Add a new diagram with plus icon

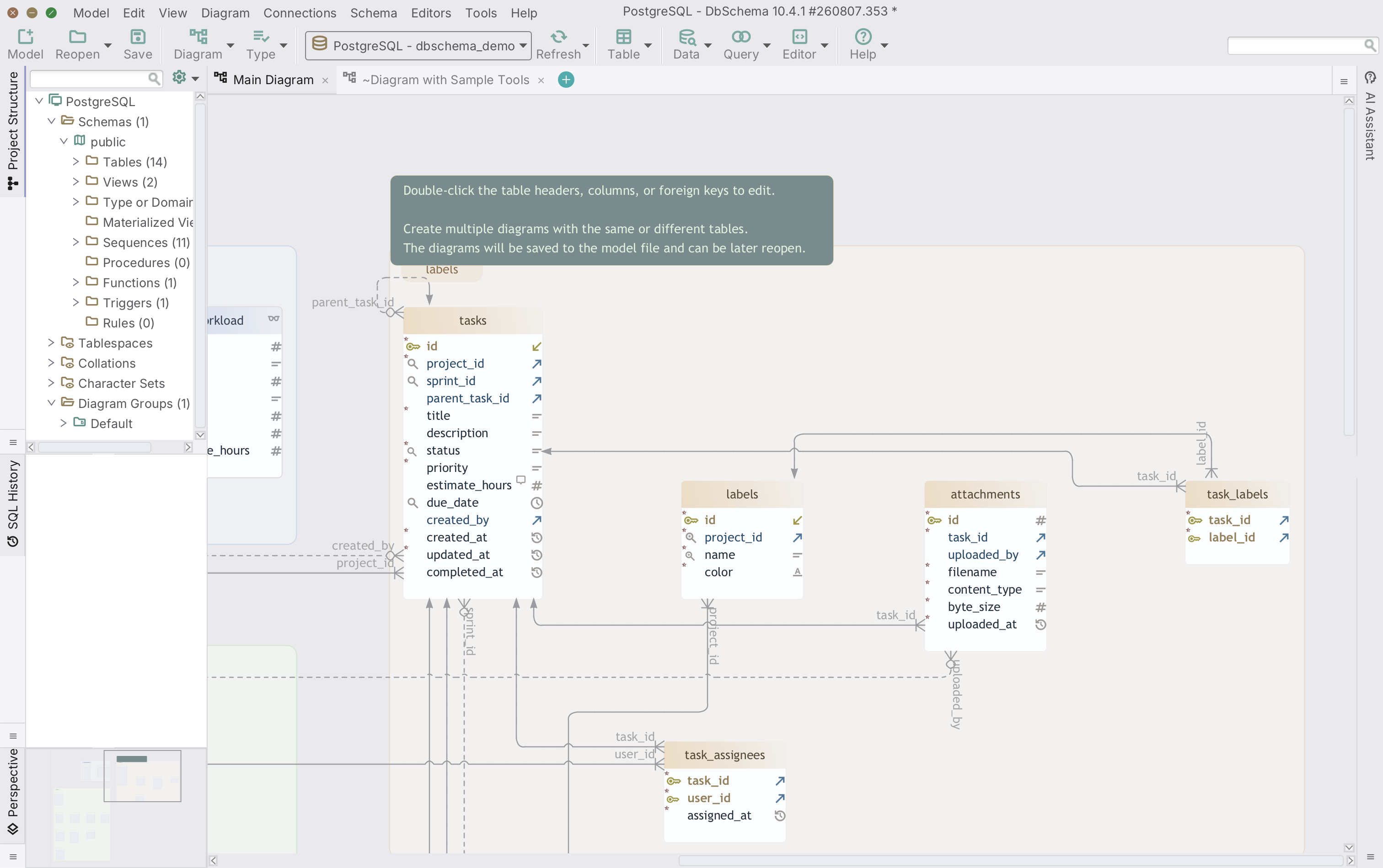pos(565,80)
